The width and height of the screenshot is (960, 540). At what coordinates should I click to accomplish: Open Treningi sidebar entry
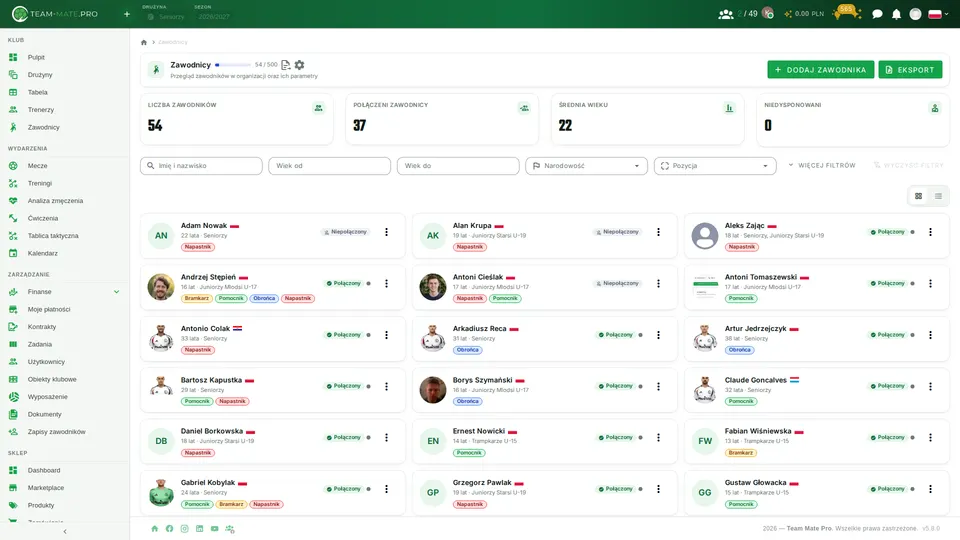click(39, 183)
